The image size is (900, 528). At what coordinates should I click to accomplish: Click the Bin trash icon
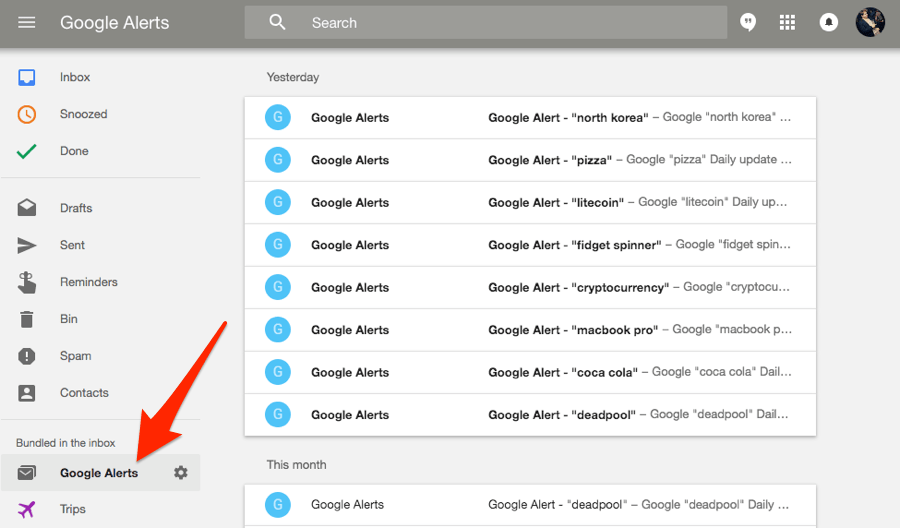click(26, 319)
